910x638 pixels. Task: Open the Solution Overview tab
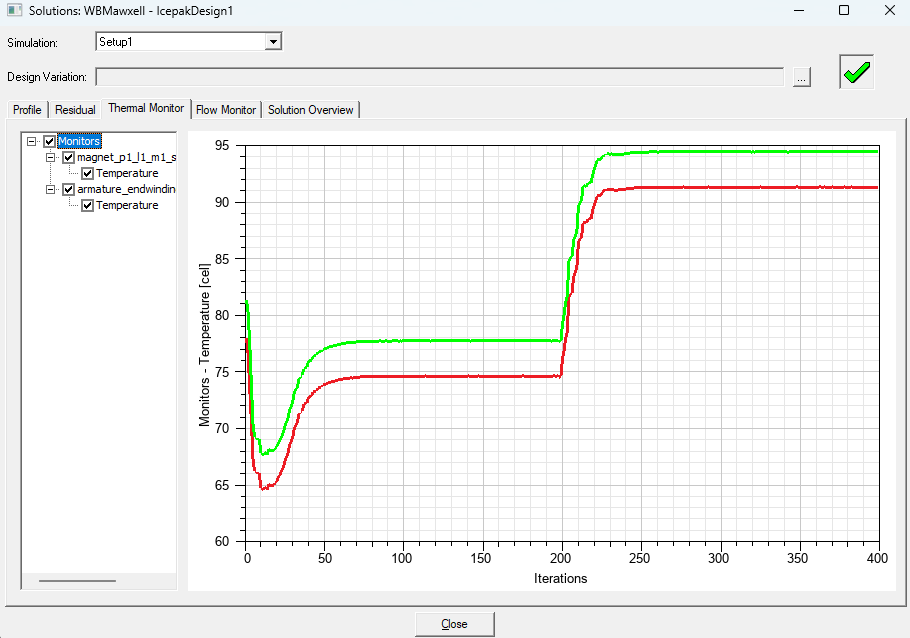click(x=310, y=110)
